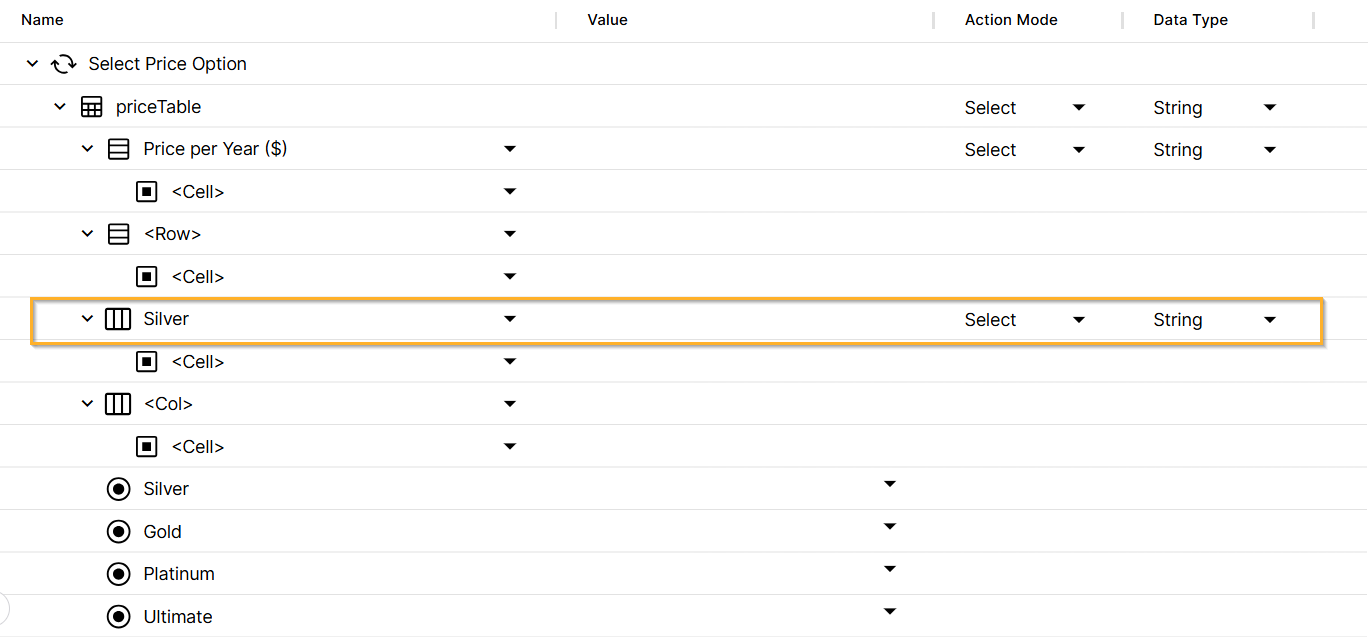
Task: Click the sync icon beside Select Price Option
Action: 64,64
